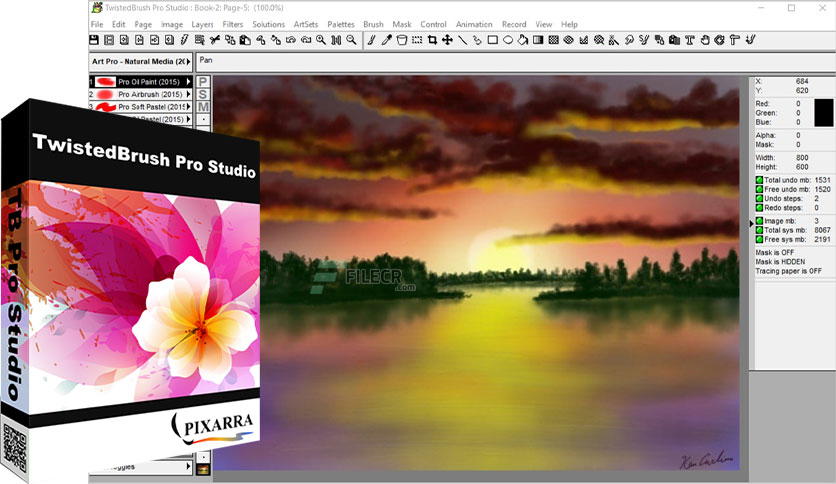This screenshot has height=484, width=836.
Task: Toggle the green indicator next to Image mb
Action: [x=759, y=221]
